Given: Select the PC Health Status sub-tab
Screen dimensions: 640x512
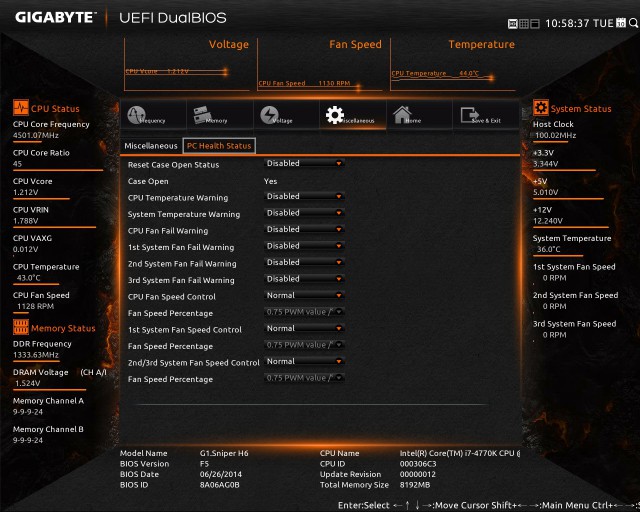Looking at the screenshot, I should point(219,146).
